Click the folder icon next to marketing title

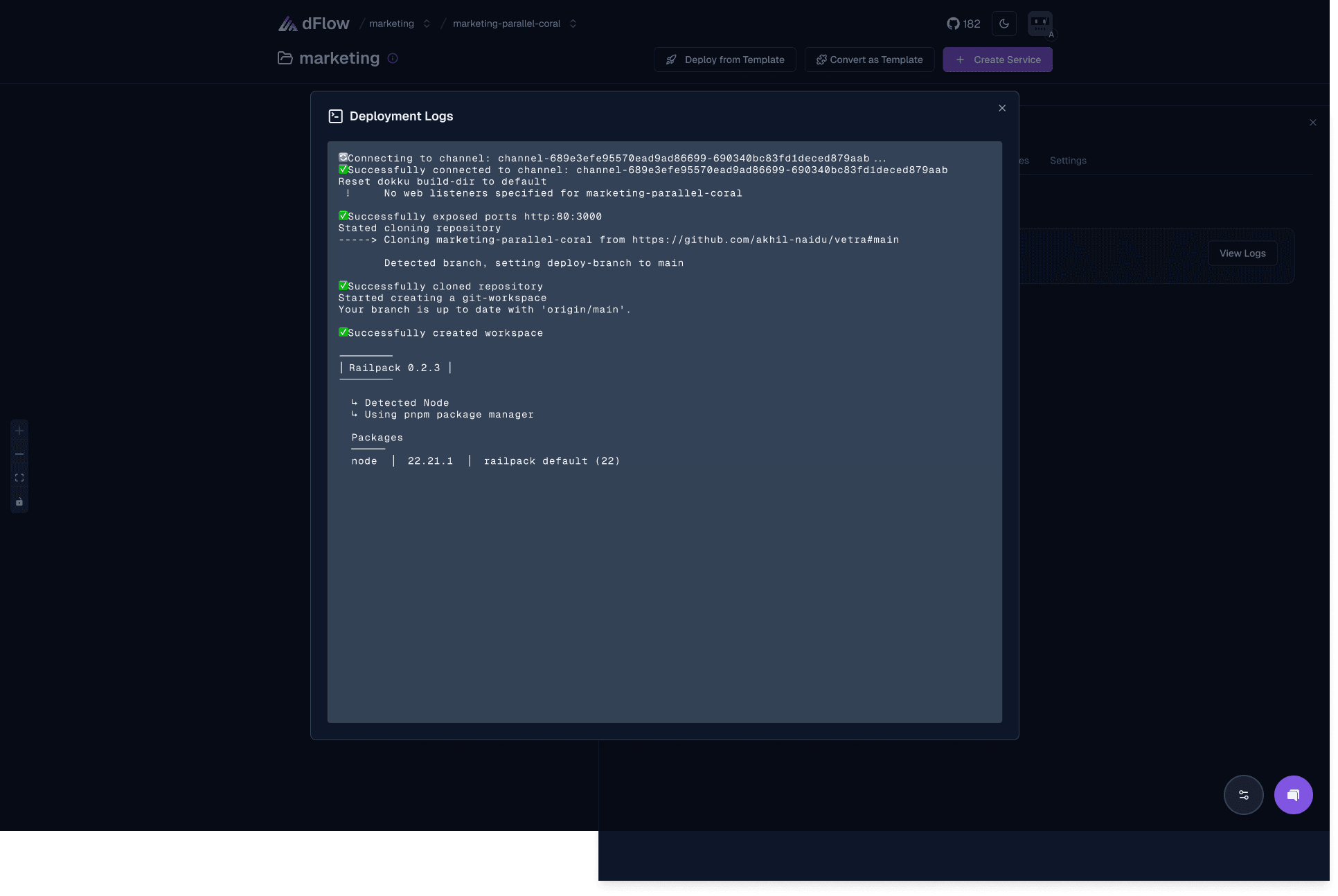click(285, 58)
